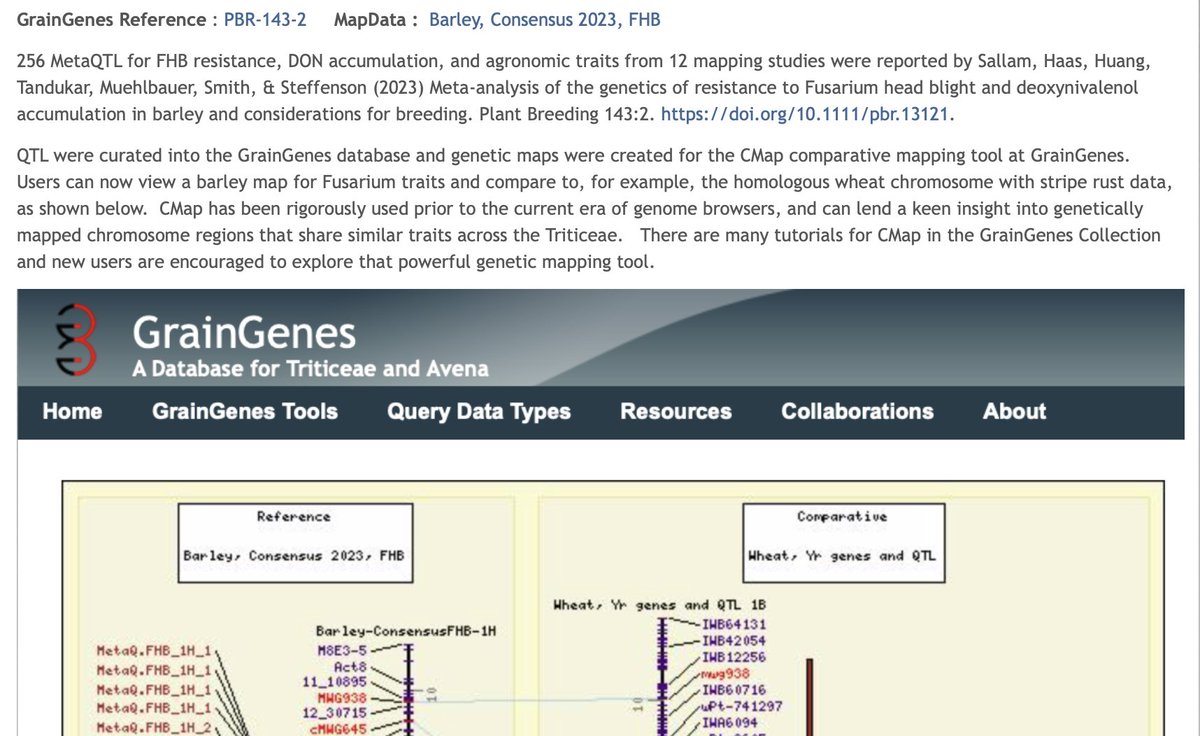Open the Resources menu
The width and height of the screenshot is (1200, 736).
pyautogui.click(x=676, y=411)
